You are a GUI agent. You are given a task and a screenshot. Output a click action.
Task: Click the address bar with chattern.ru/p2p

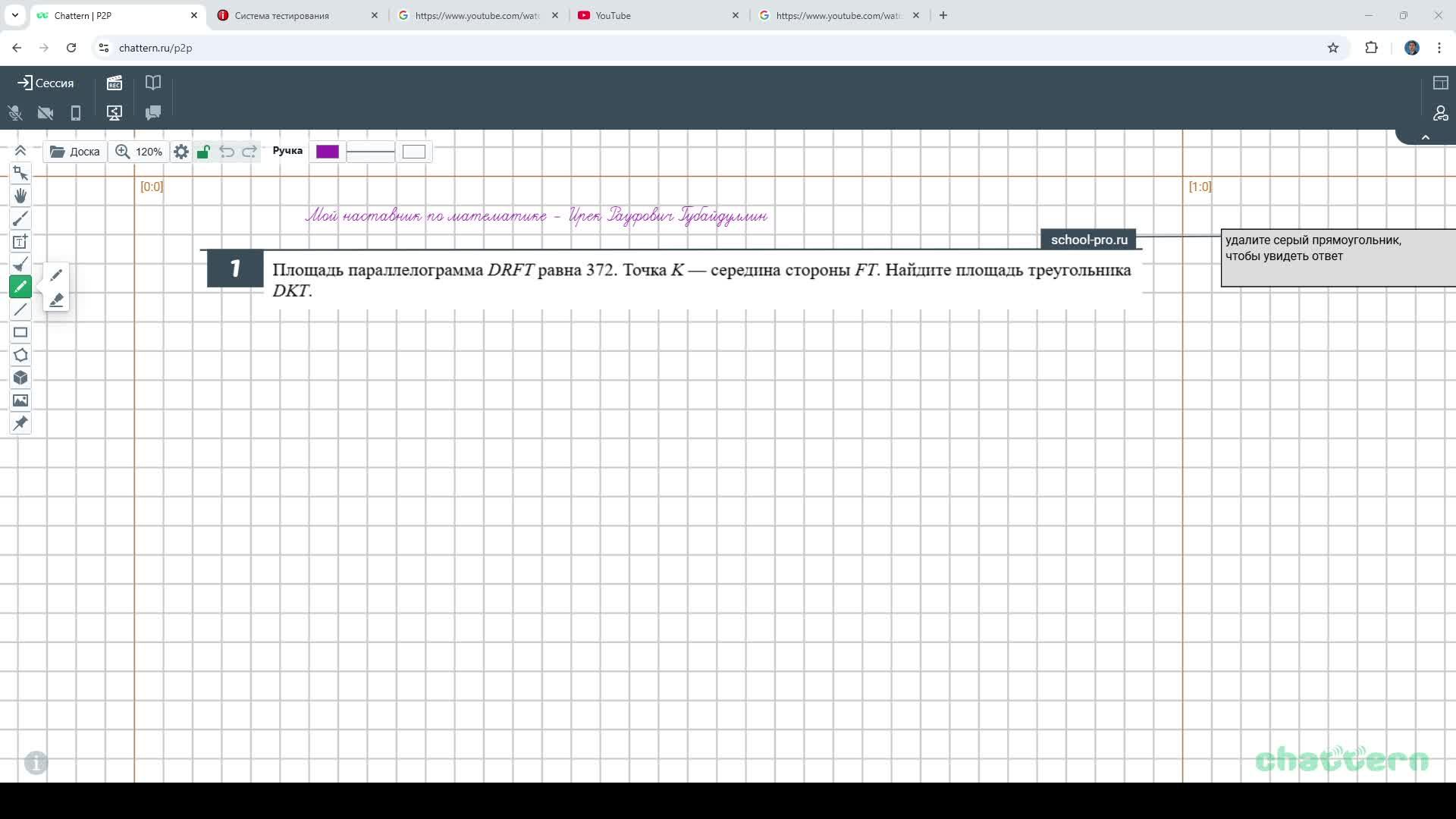[x=720, y=48]
